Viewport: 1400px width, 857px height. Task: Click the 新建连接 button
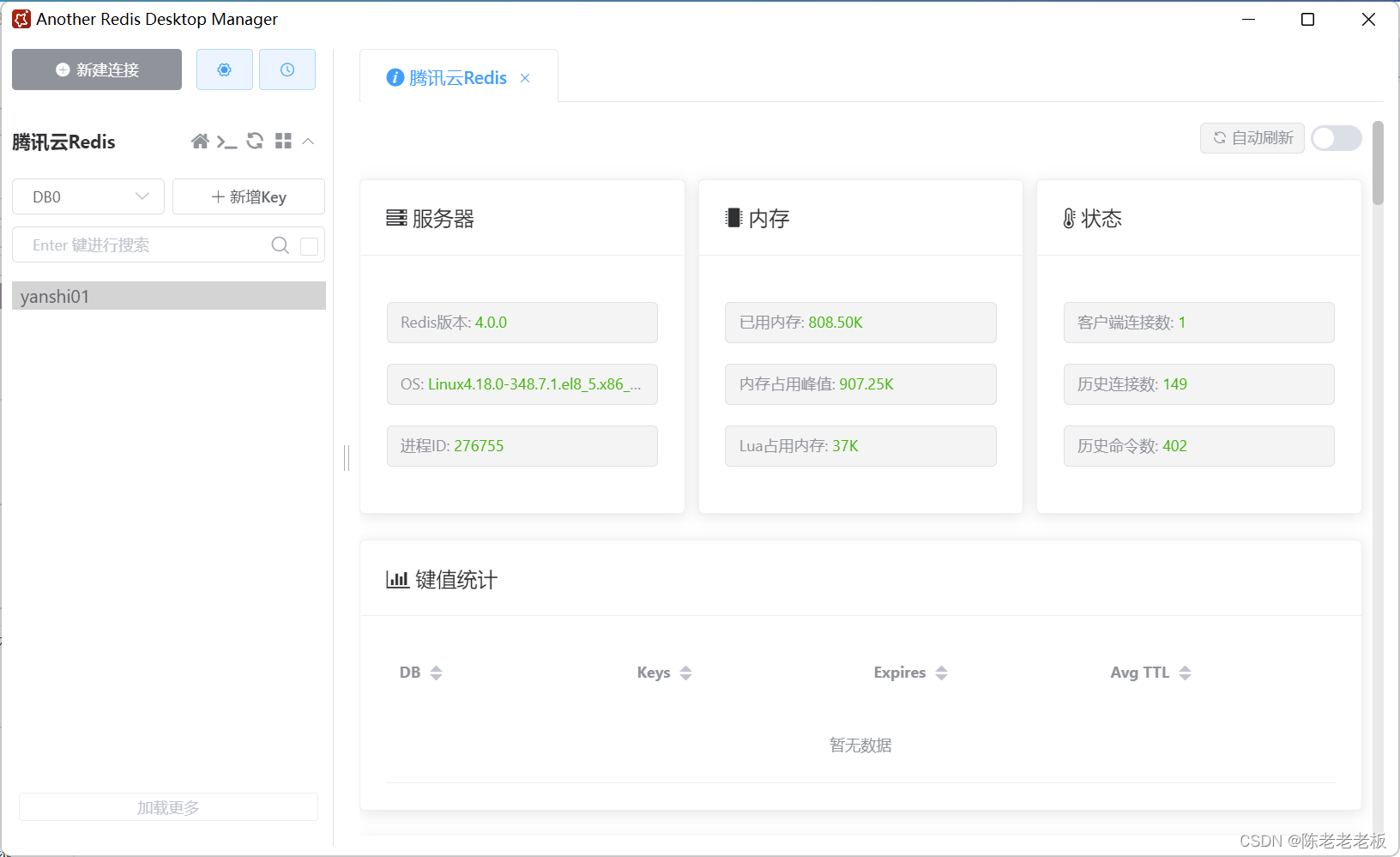pos(96,69)
